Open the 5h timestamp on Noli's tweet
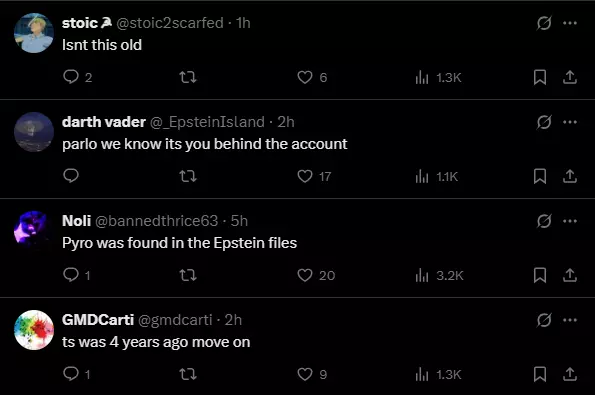 click(x=239, y=221)
